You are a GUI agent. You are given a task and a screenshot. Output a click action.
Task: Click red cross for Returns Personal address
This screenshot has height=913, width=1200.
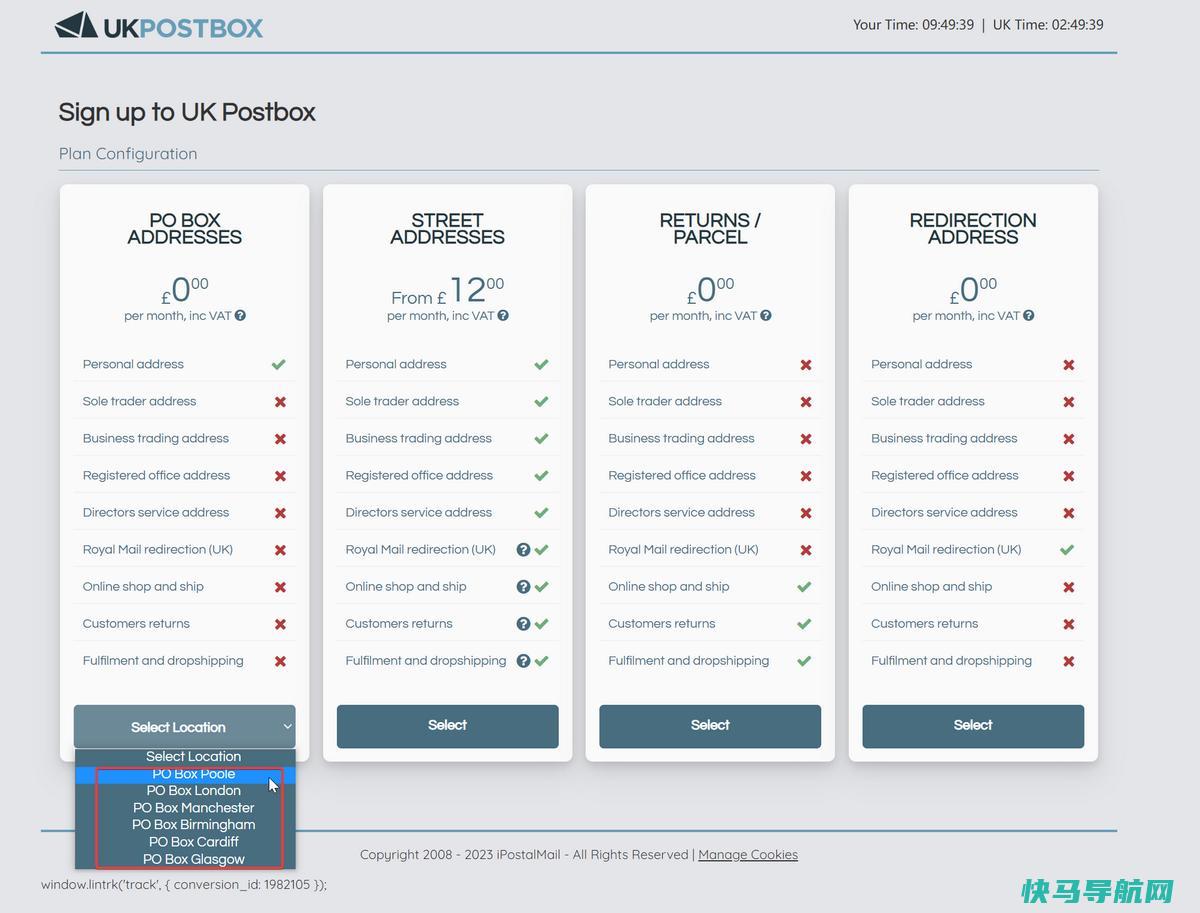(806, 365)
